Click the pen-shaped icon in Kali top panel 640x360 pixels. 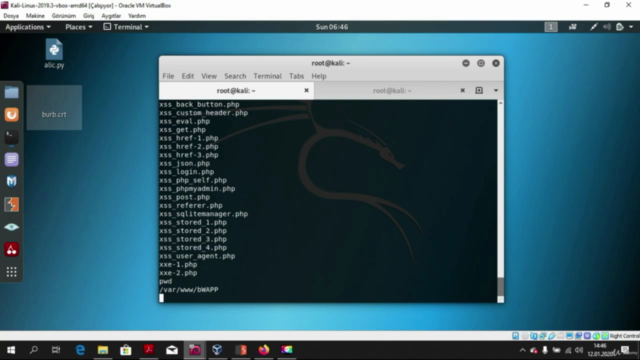click(594, 27)
